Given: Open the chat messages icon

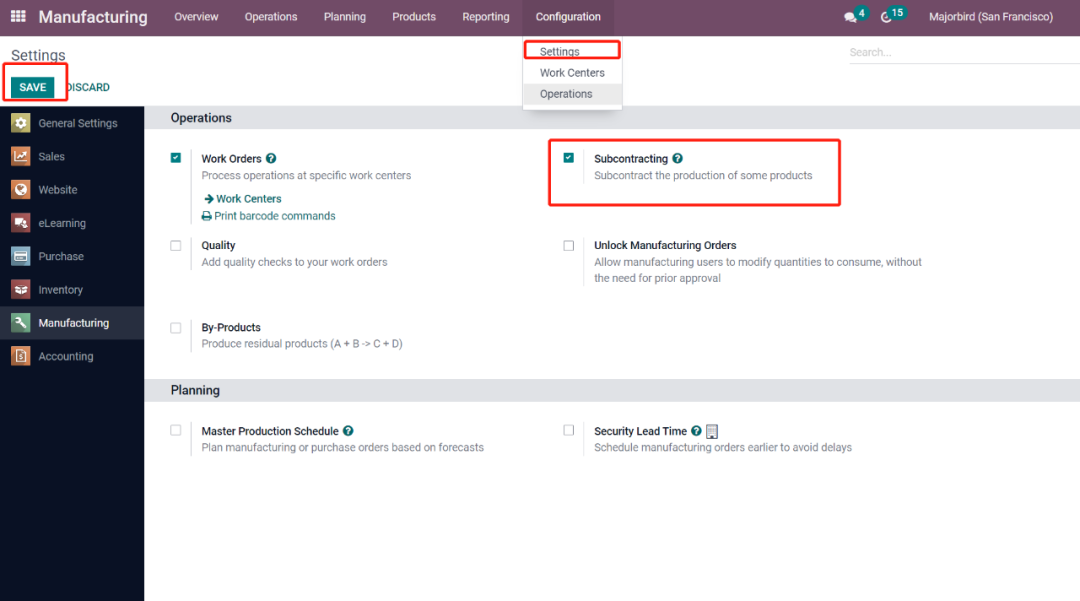Looking at the screenshot, I should pyautogui.click(x=850, y=17).
